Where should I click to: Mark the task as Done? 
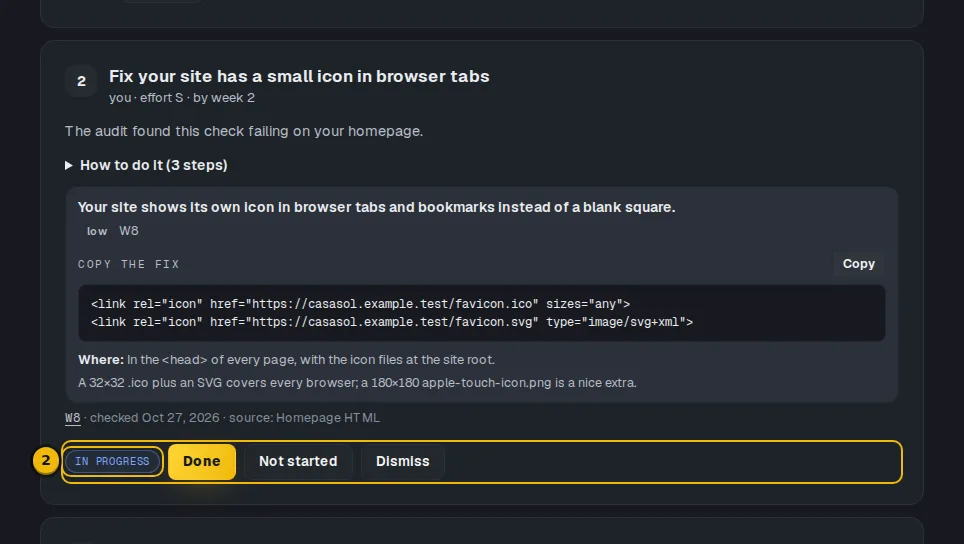pyautogui.click(x=202, y=462)
